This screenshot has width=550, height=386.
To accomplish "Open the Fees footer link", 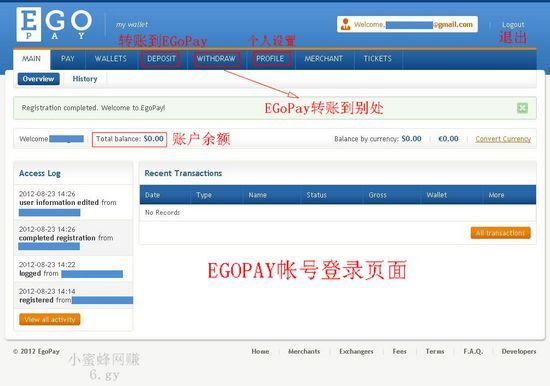I will (x=400, y=351).
